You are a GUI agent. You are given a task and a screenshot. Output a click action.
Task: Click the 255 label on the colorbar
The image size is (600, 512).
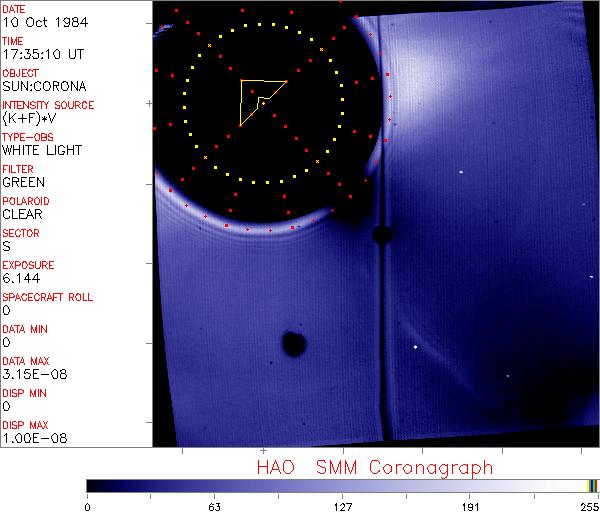point(590,507)
